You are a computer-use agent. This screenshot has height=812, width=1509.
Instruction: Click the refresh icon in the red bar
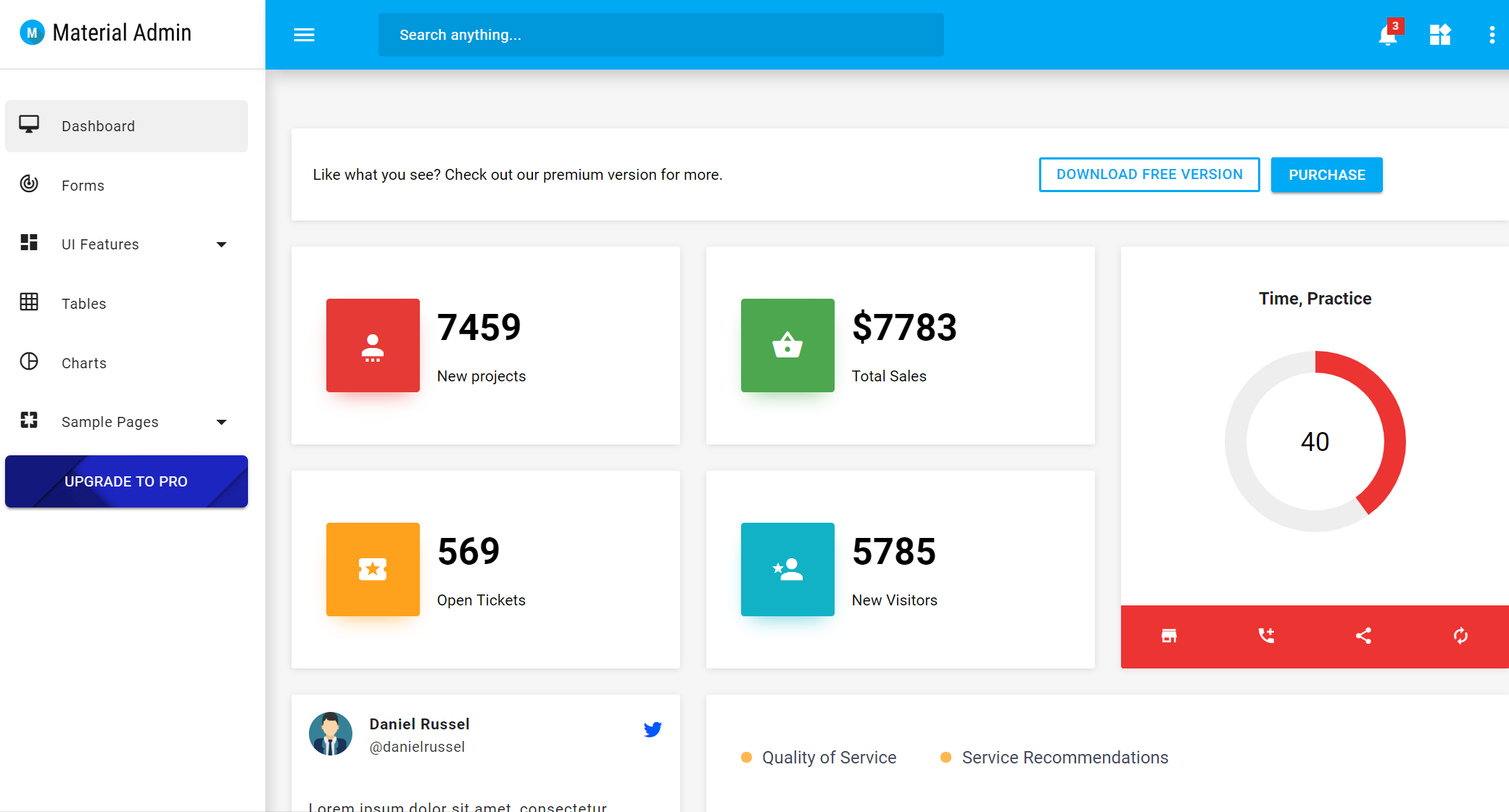pyautogui.click(x=1460, y=636)
